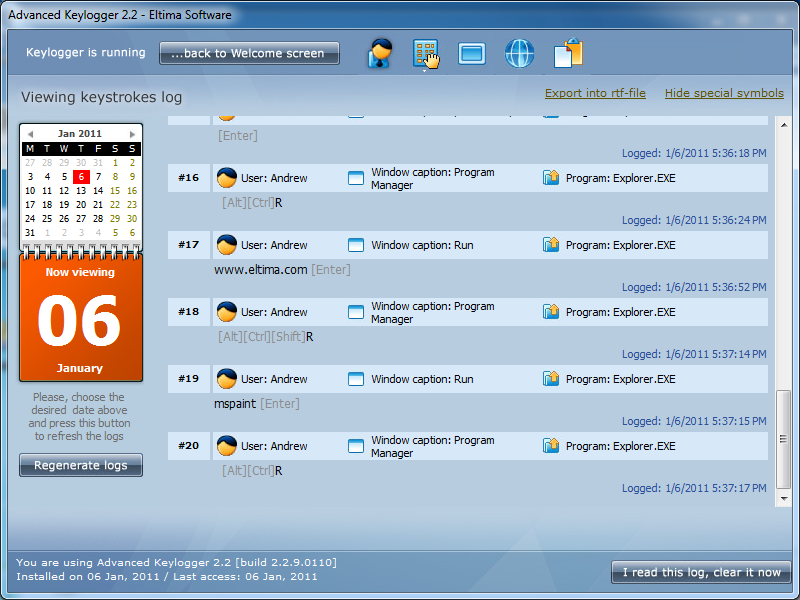Click user avatar icon in entry #19

pos(227,379)
